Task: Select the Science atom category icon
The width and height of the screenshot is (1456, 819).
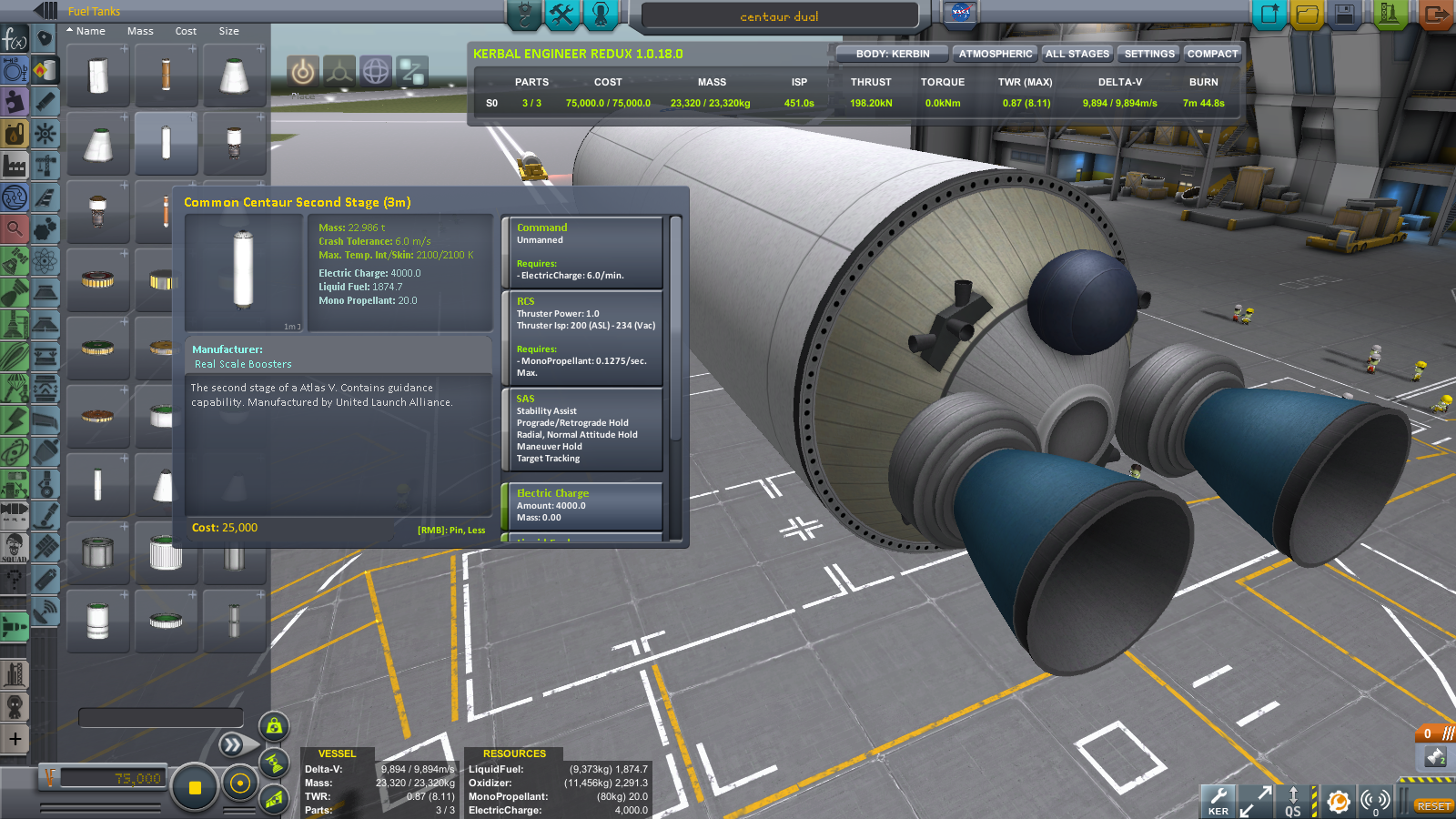Action: [45, 261]
